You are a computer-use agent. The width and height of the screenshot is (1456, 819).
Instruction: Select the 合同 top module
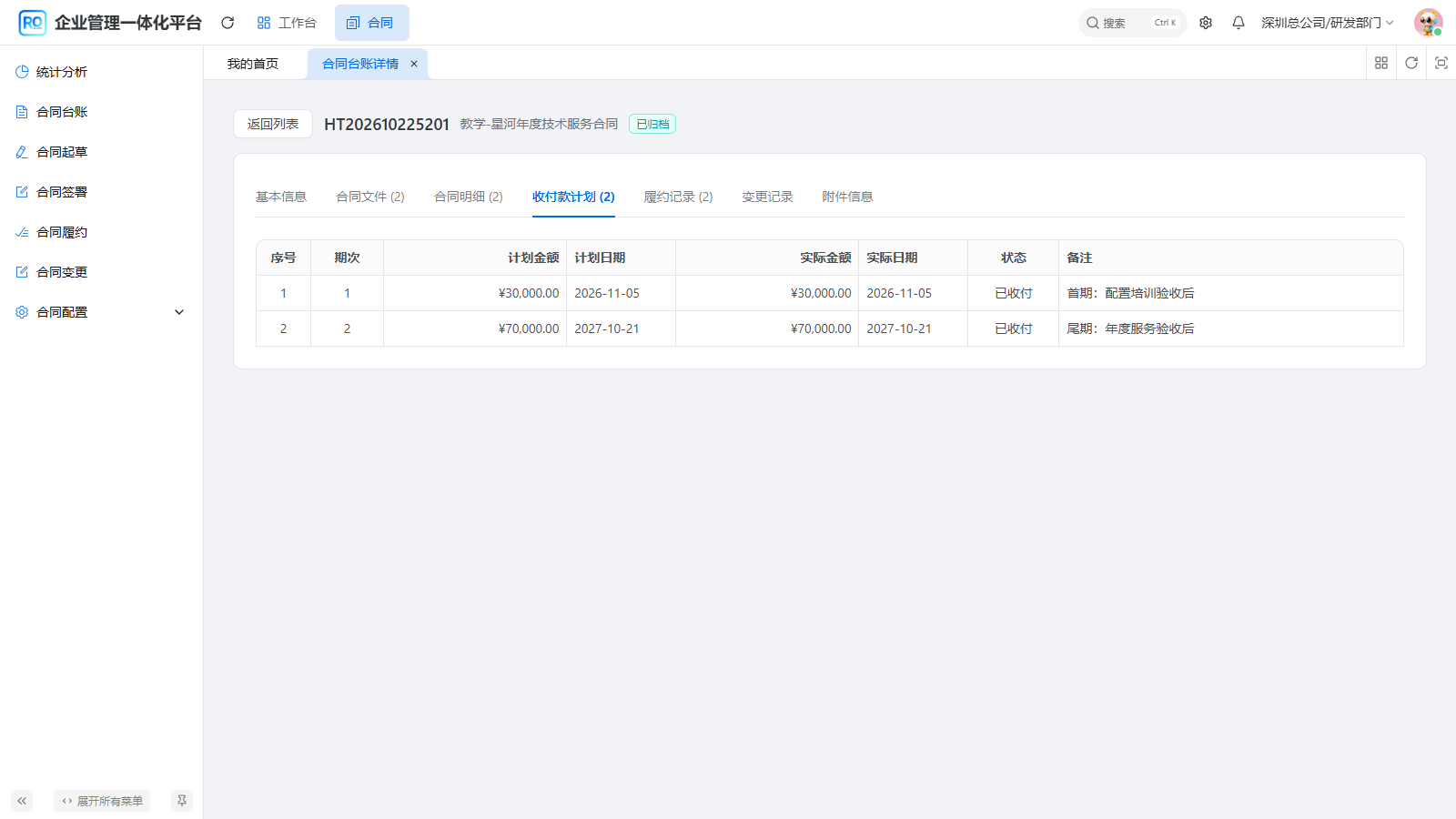tap(371, 23)
